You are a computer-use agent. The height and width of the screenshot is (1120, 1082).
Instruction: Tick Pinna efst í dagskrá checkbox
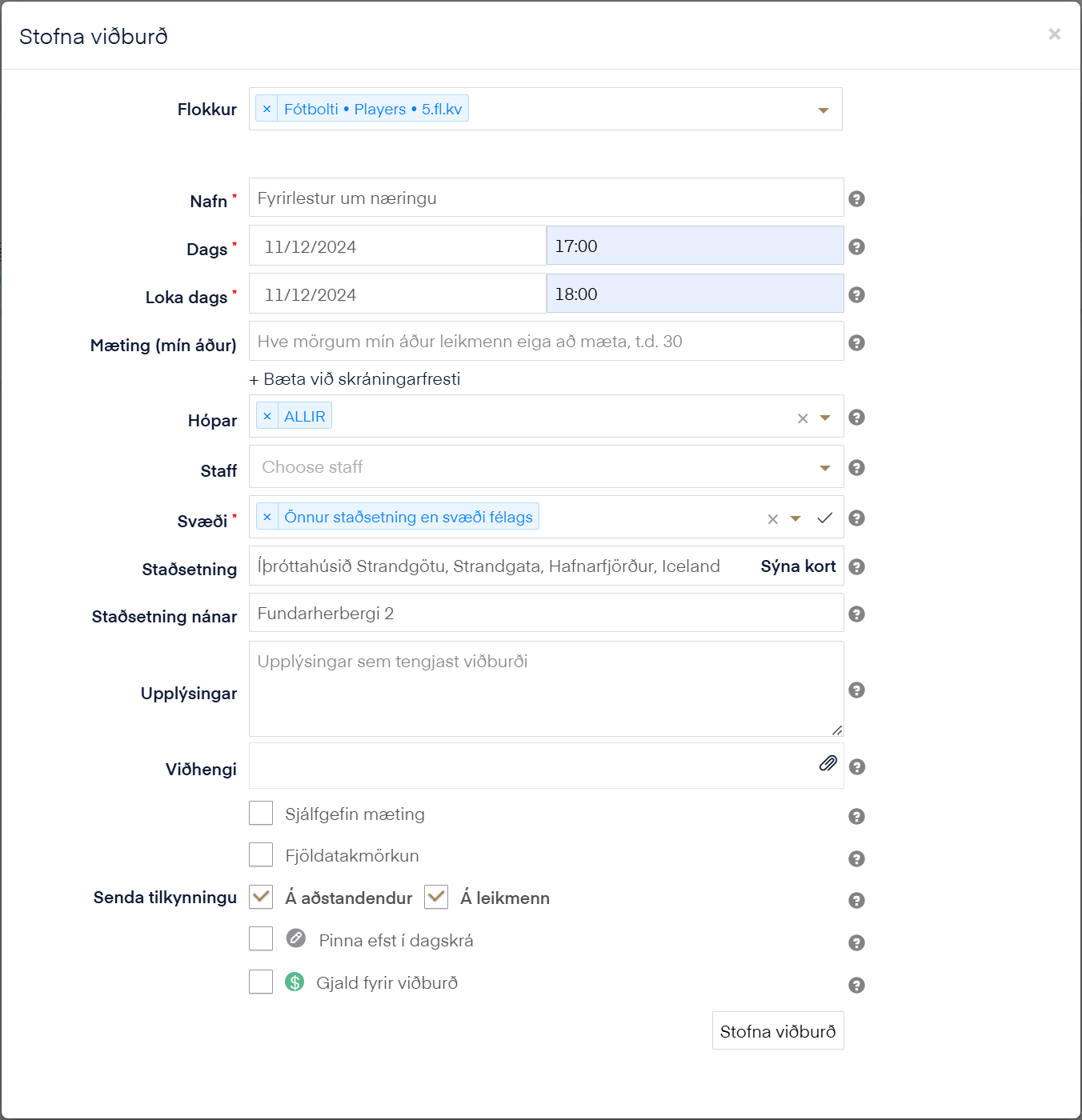pyautogui.click(x=261, y=938)
